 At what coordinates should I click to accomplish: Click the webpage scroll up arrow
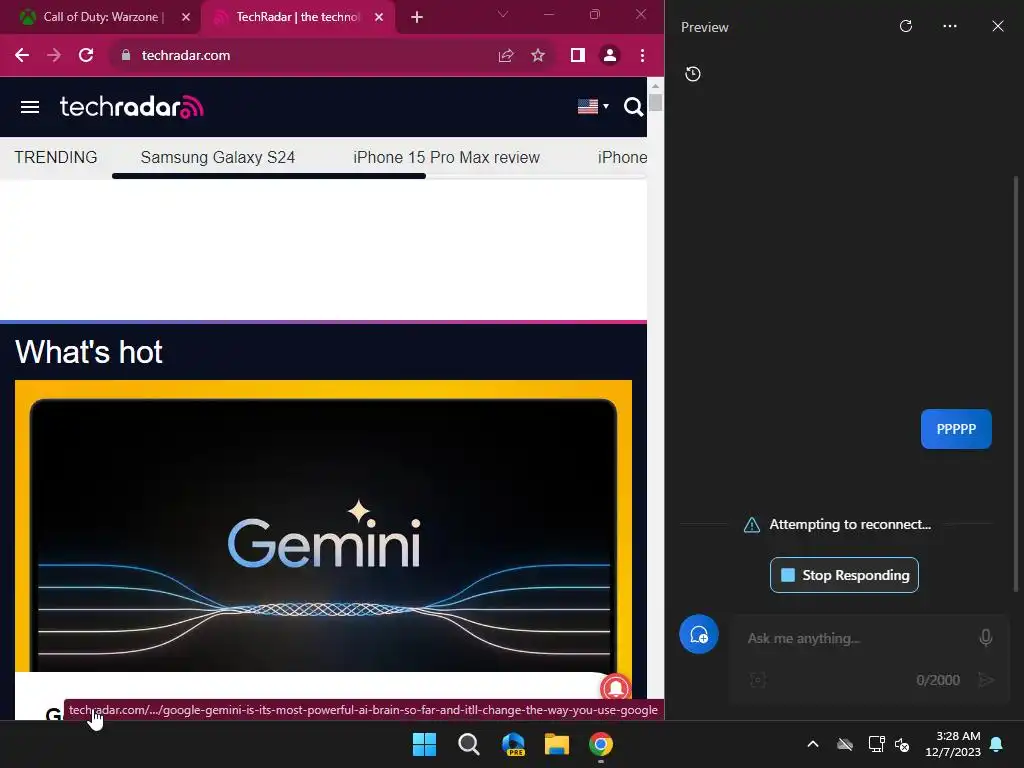click(656, 86)
